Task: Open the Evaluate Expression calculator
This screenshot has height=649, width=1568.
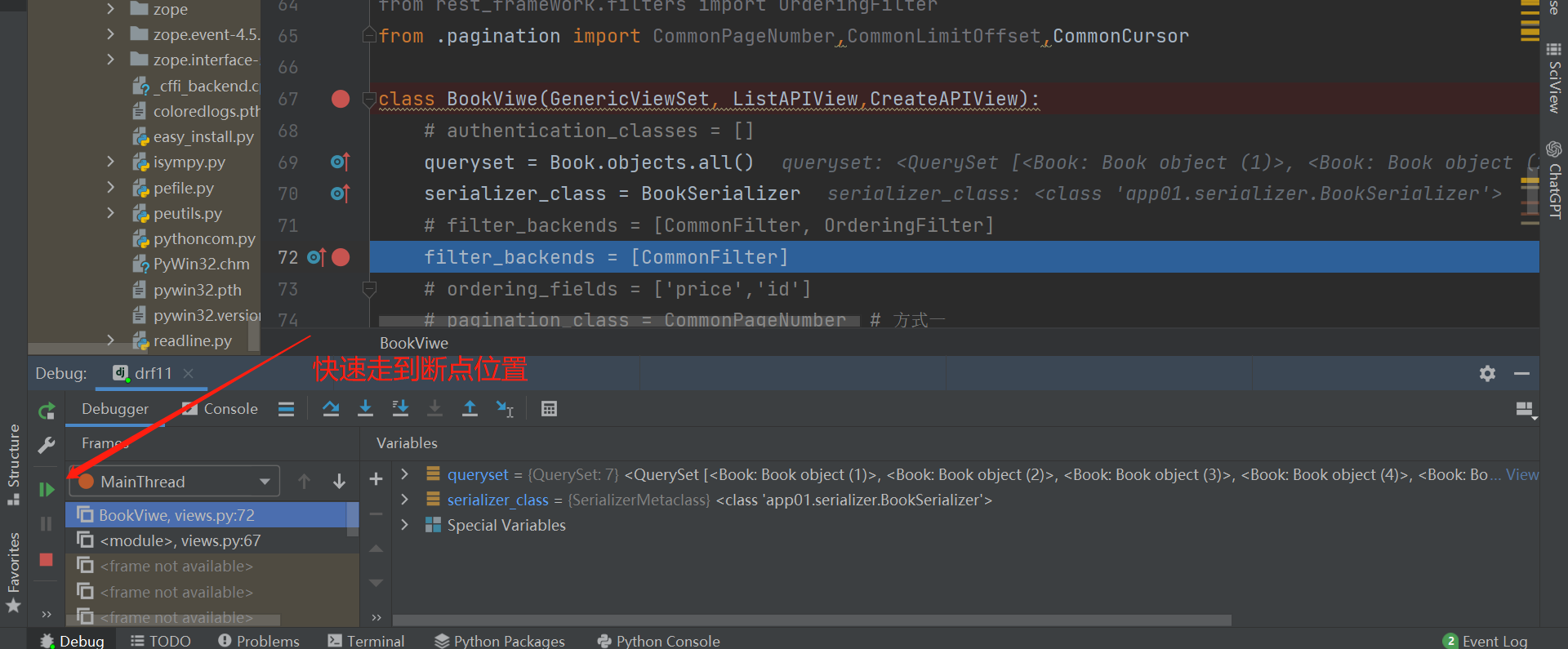Action: click(549, 409)
